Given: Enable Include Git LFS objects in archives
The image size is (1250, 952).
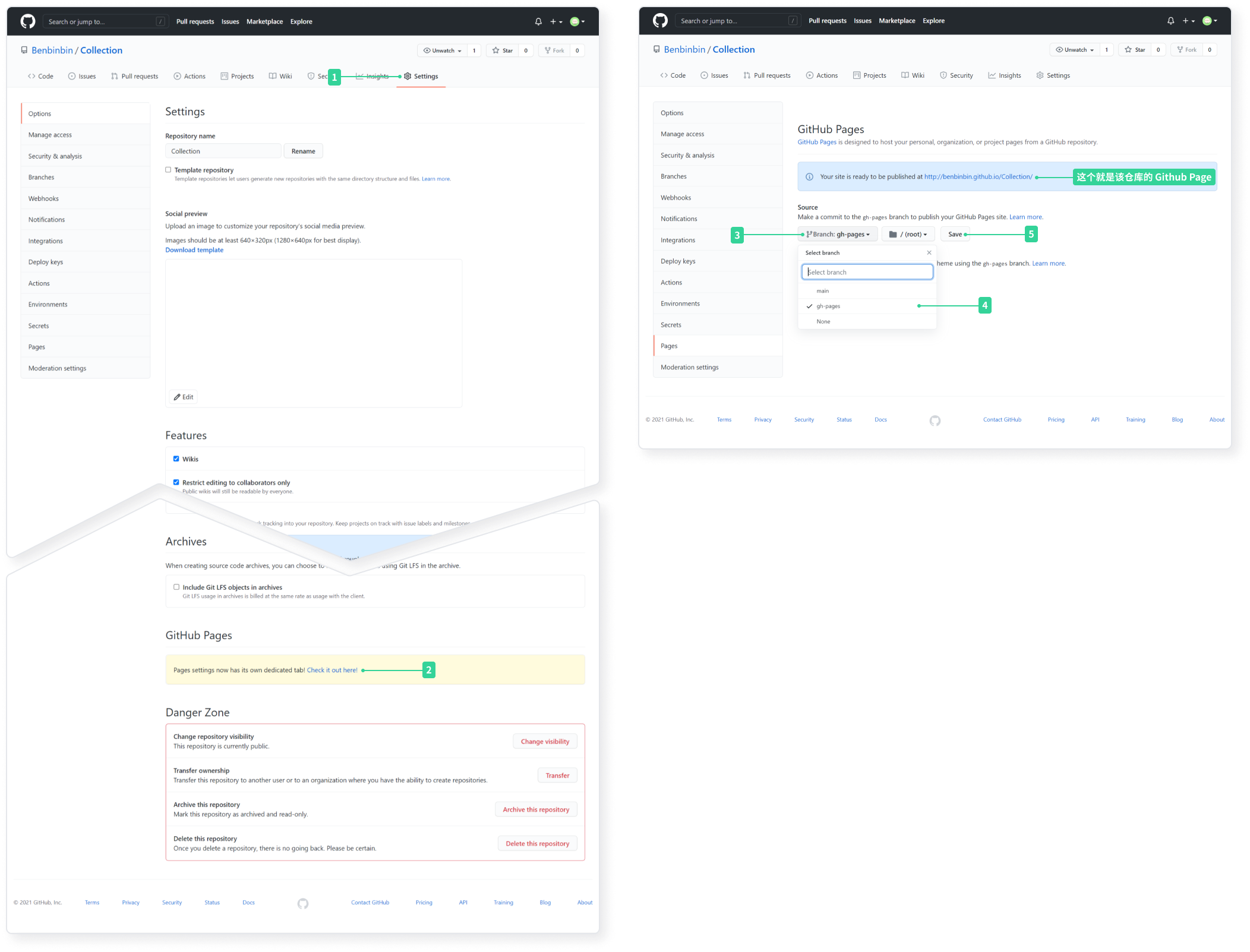Looking at the screenshot, I should click(176, 587).
